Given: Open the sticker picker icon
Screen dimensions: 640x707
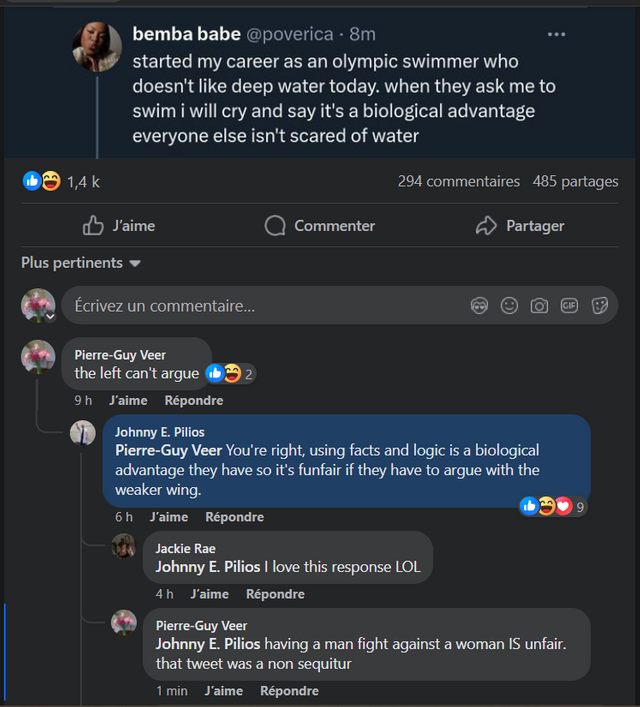Looking at the screenshot, I should (x=600, y=306).
